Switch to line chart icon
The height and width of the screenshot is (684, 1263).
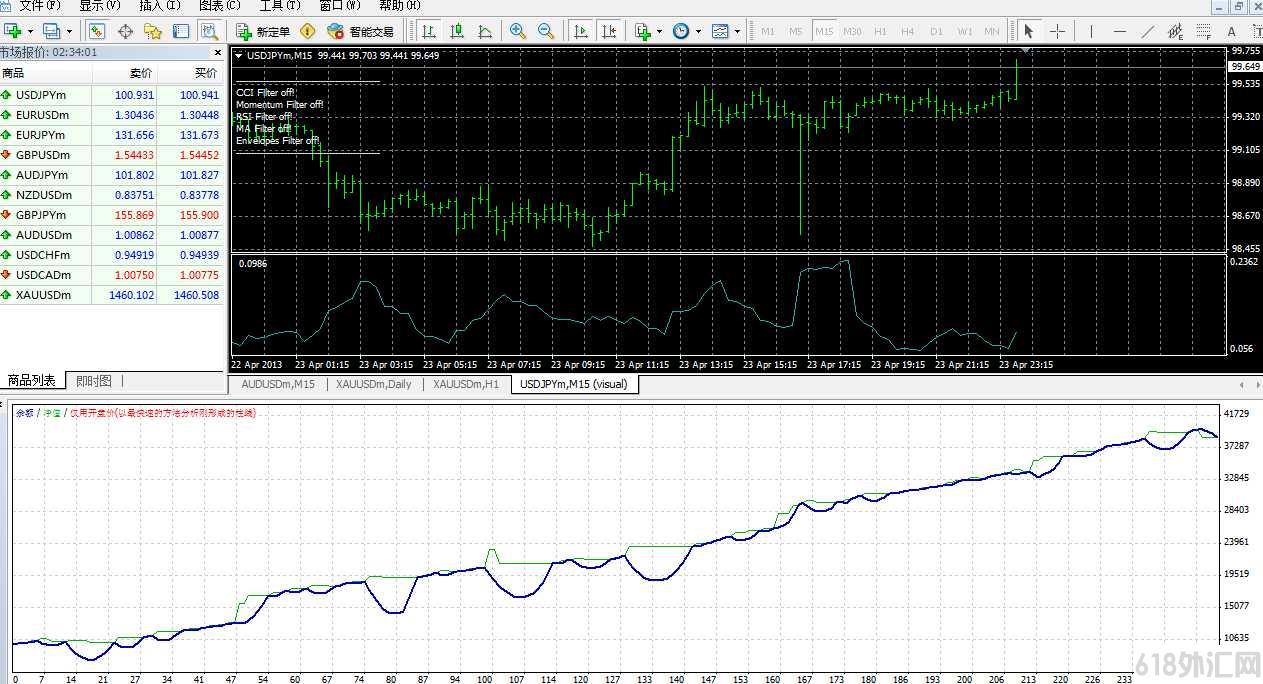tap(484, 31)
